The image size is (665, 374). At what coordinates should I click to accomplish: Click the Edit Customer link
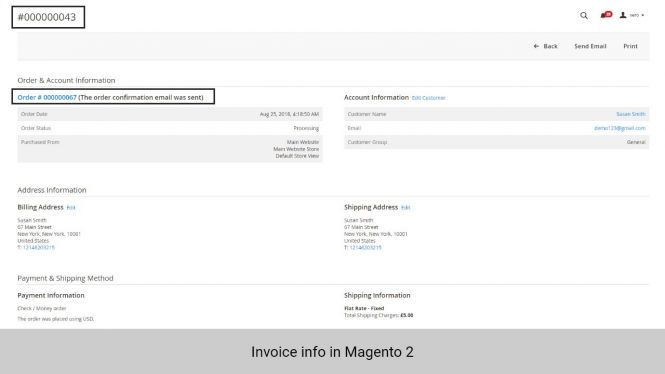[x=428, y=98]
